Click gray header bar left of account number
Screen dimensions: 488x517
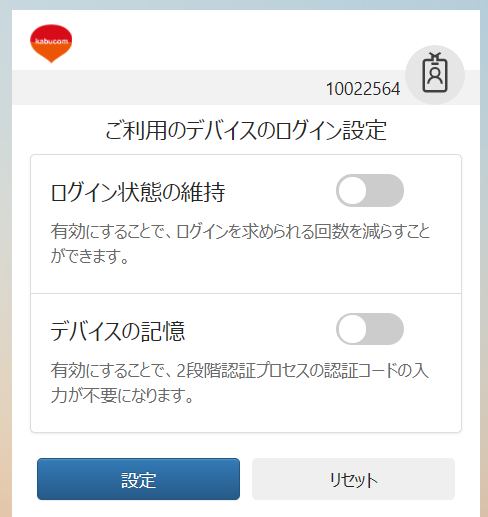167,88
